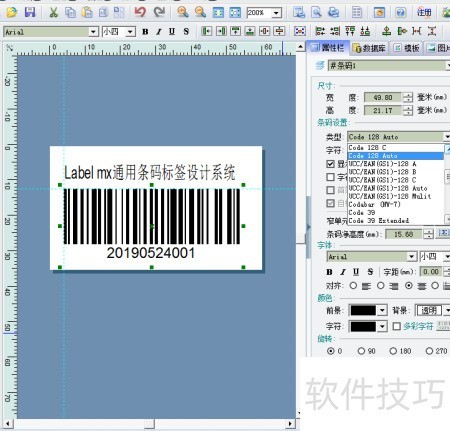The height and width of the screenshot is (431, 450).
Task: Open the #条码1 object selector dropdown
Action: (x=448, y=65)
